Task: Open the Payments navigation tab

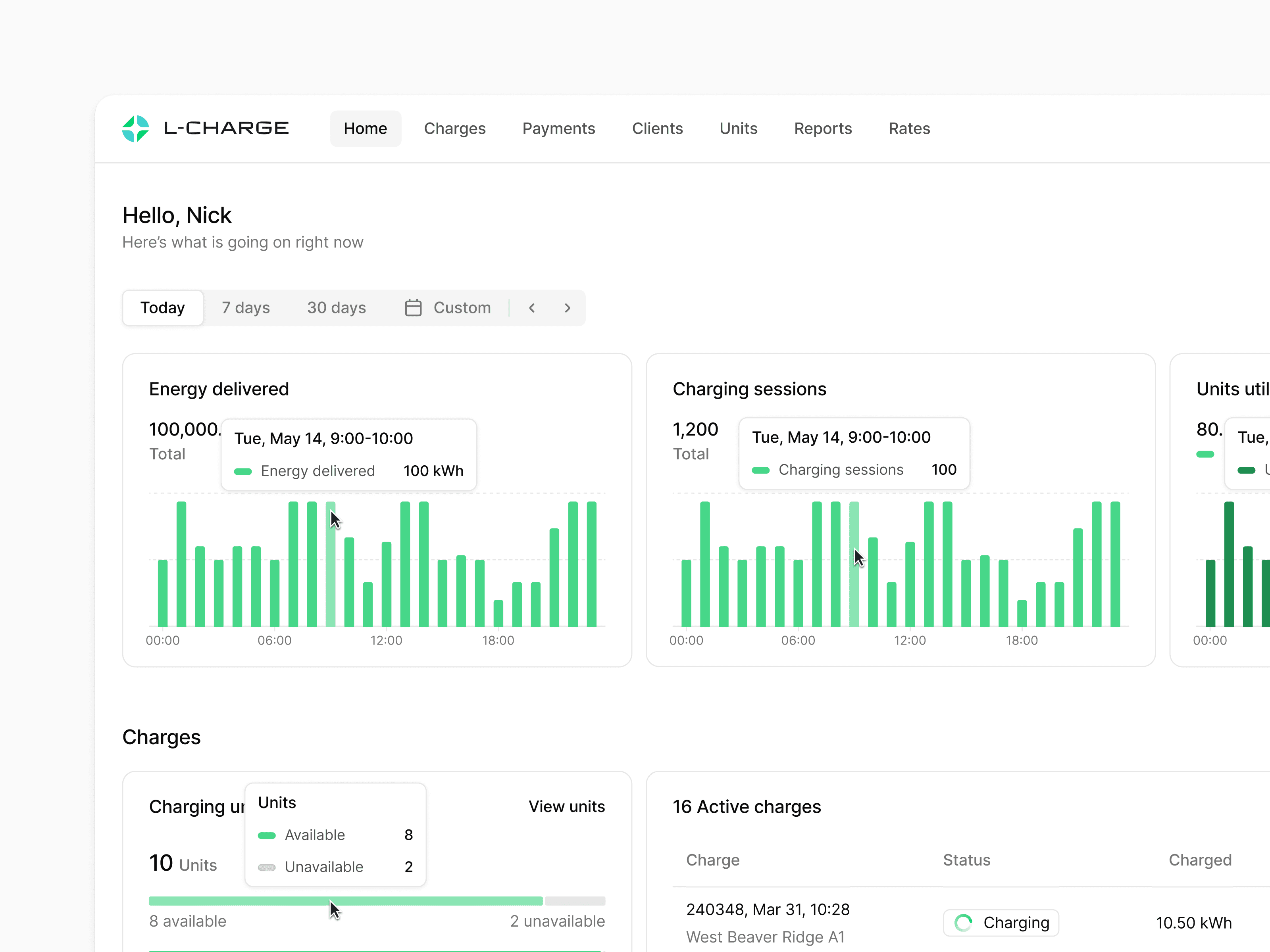Action: (x=559, y=129)
